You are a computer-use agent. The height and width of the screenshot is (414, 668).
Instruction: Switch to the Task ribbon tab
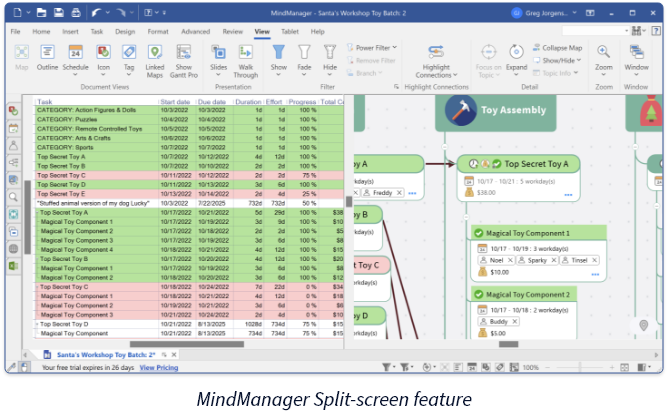(97, 32)
